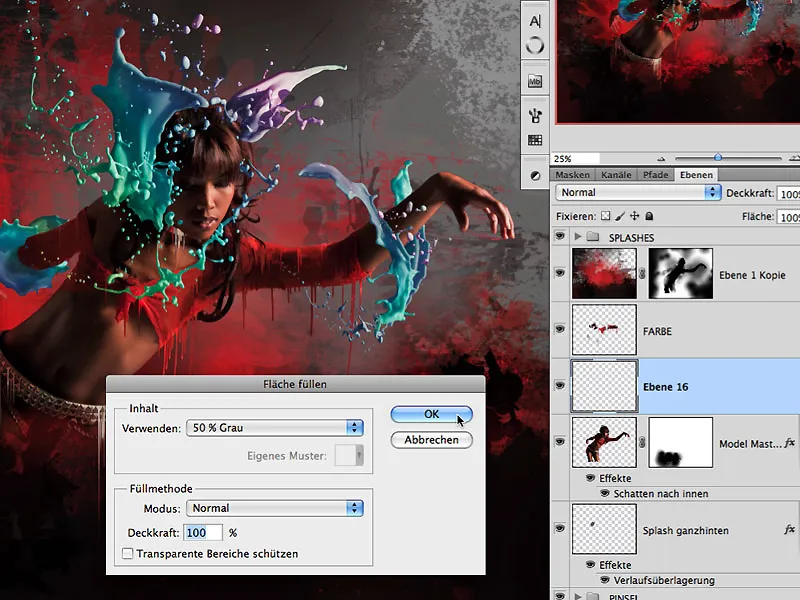Image resolution: width=800 pixels, height=600 pixels.
Task: Open the Eigenes Muster pattern picker
Action: (349, 455)
